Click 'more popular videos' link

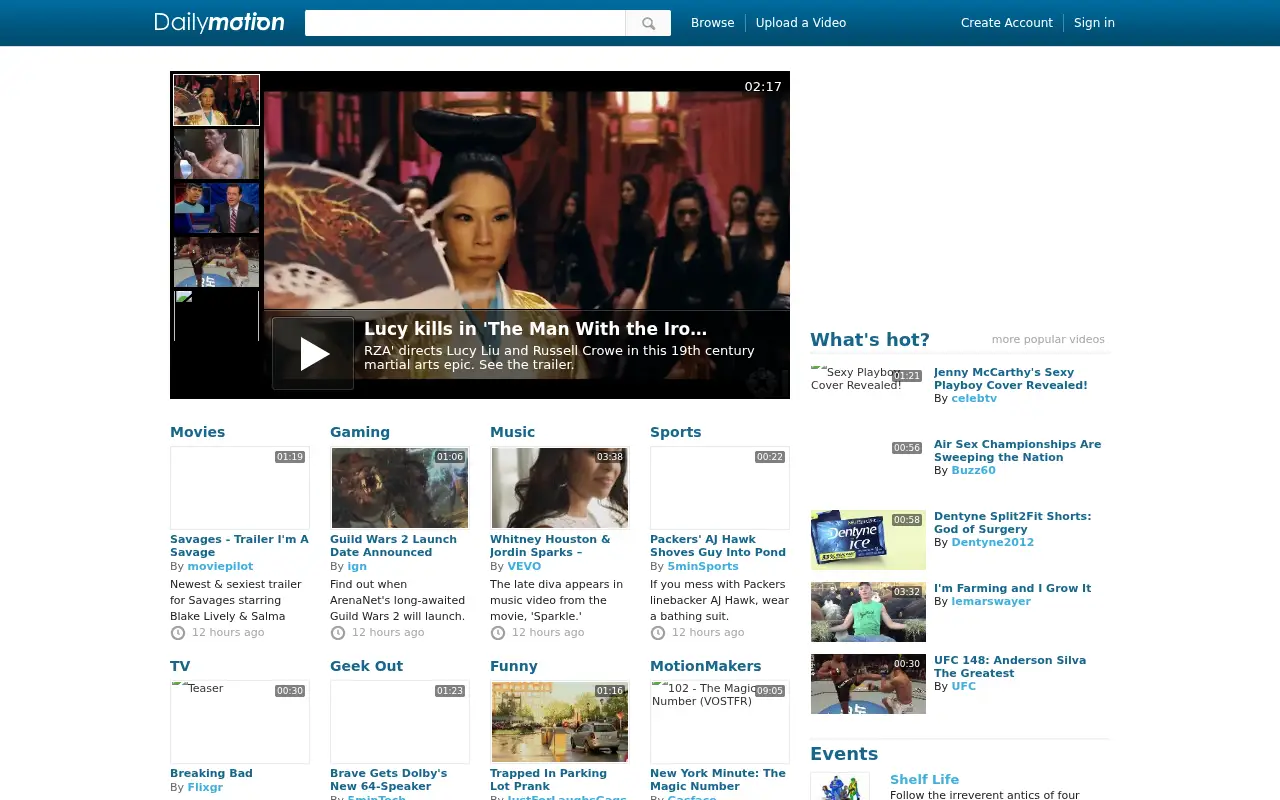coord(1048,340)
